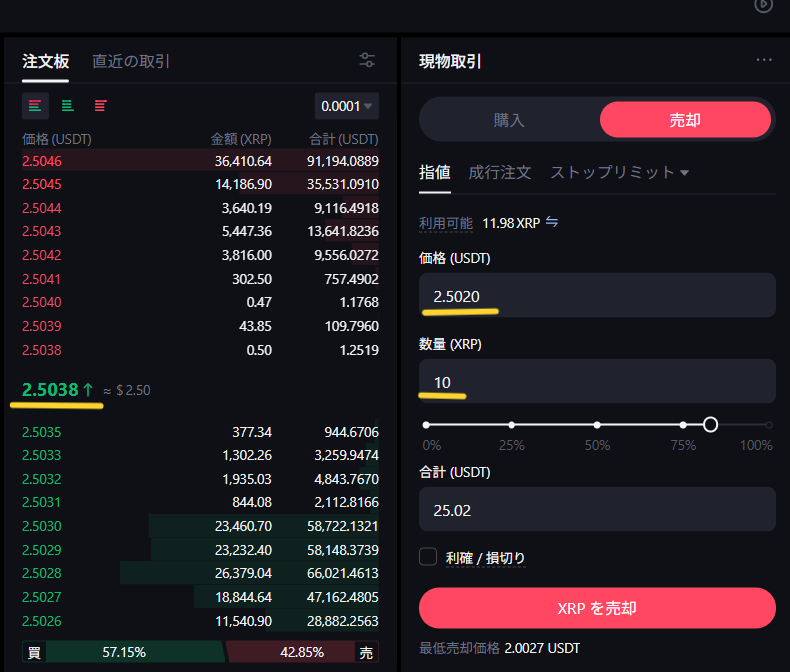Select combined buy/sell order book view icon
The image size is (790, 672).
tap(35, 105)
